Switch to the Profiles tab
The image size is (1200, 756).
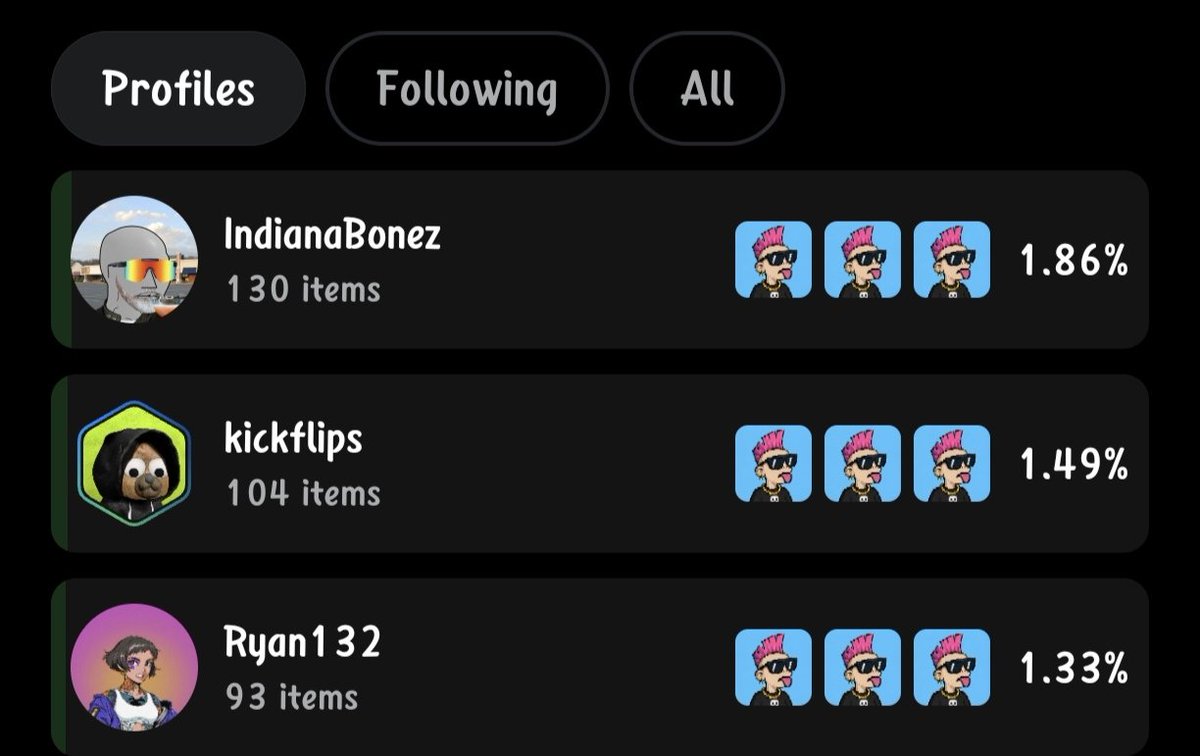[x=178, y=89]
